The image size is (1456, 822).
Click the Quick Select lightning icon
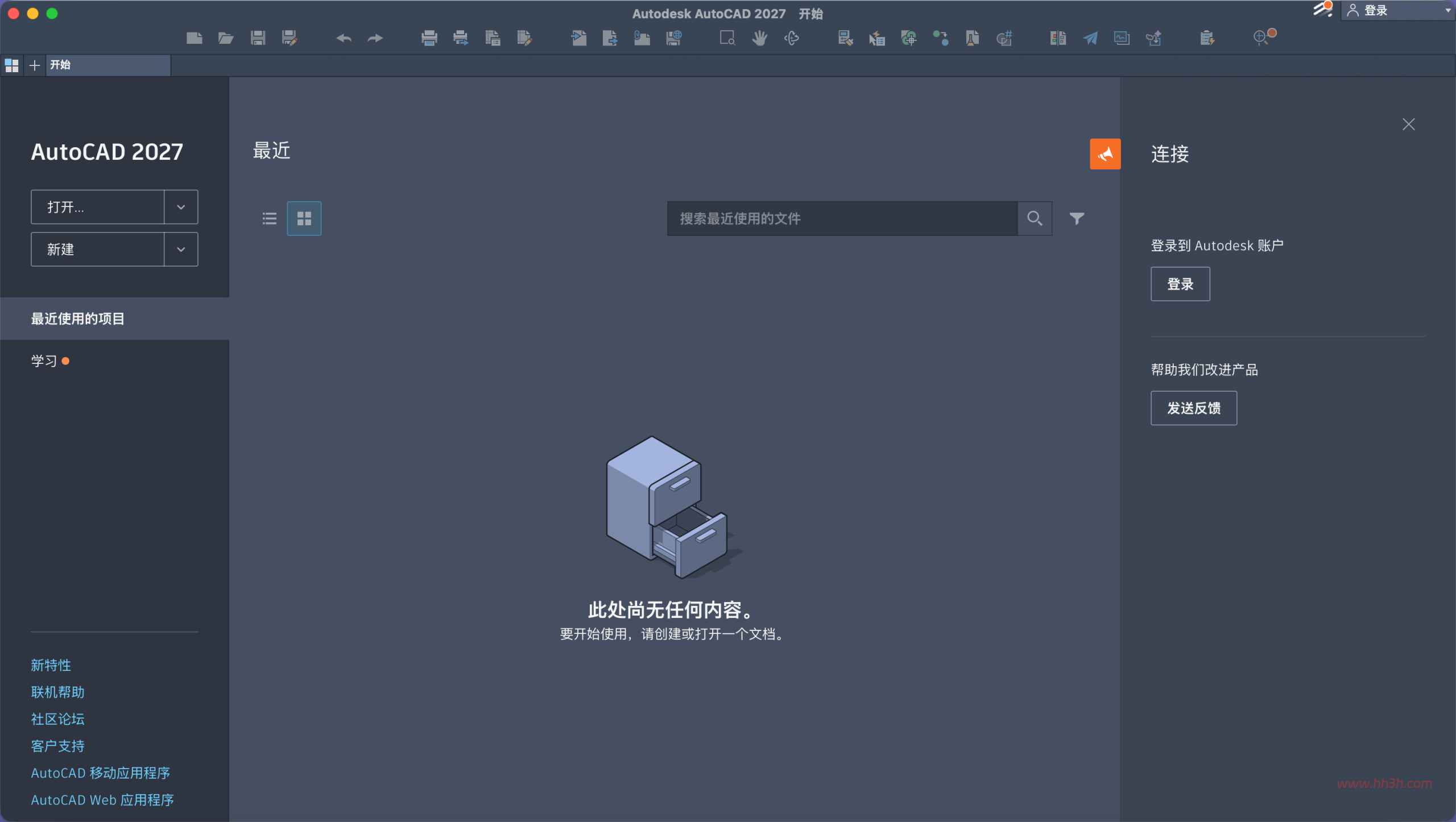(x=877, y=38)
